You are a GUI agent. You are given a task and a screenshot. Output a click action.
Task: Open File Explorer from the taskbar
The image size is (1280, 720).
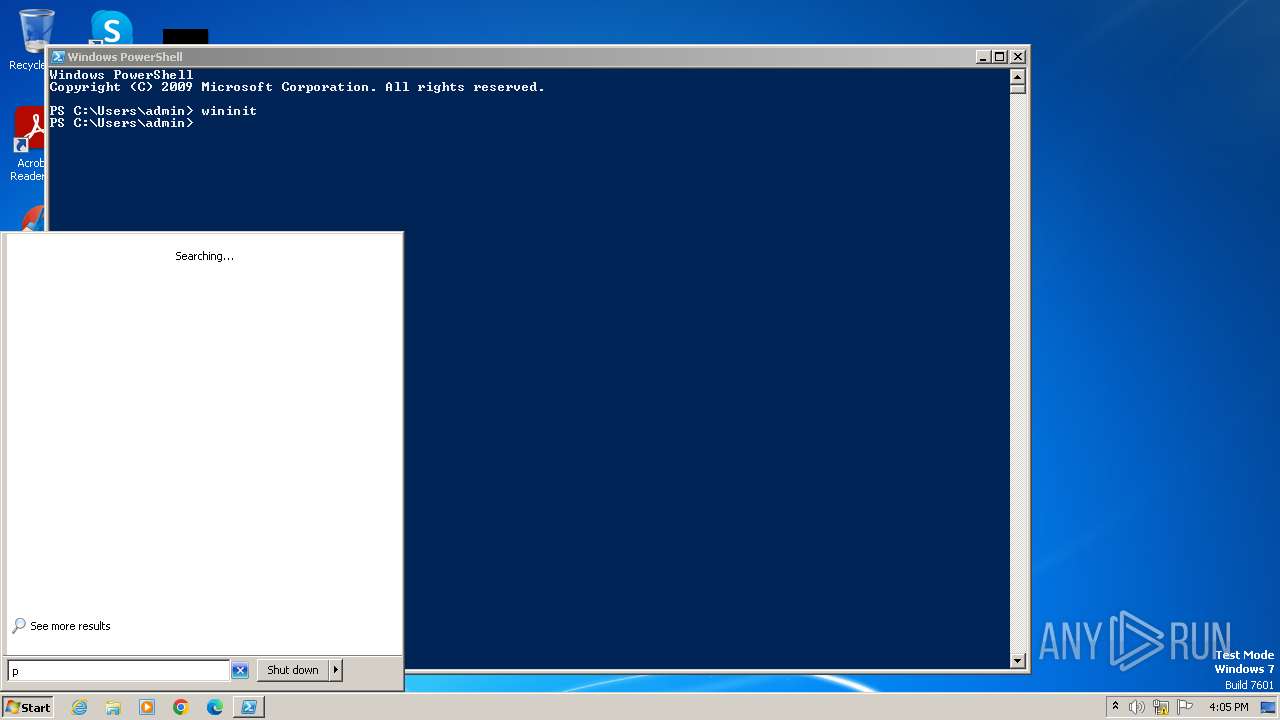click(x=113, y=707)
